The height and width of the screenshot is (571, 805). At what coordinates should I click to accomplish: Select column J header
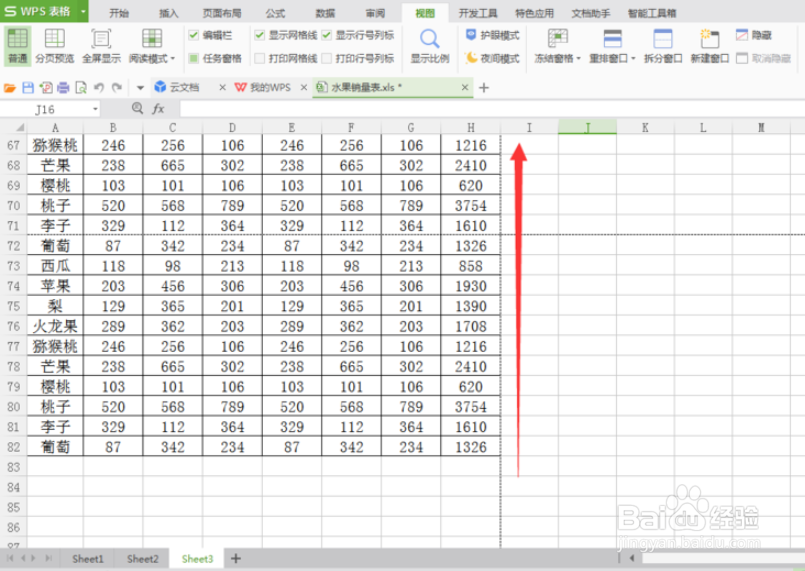(587, 127)
